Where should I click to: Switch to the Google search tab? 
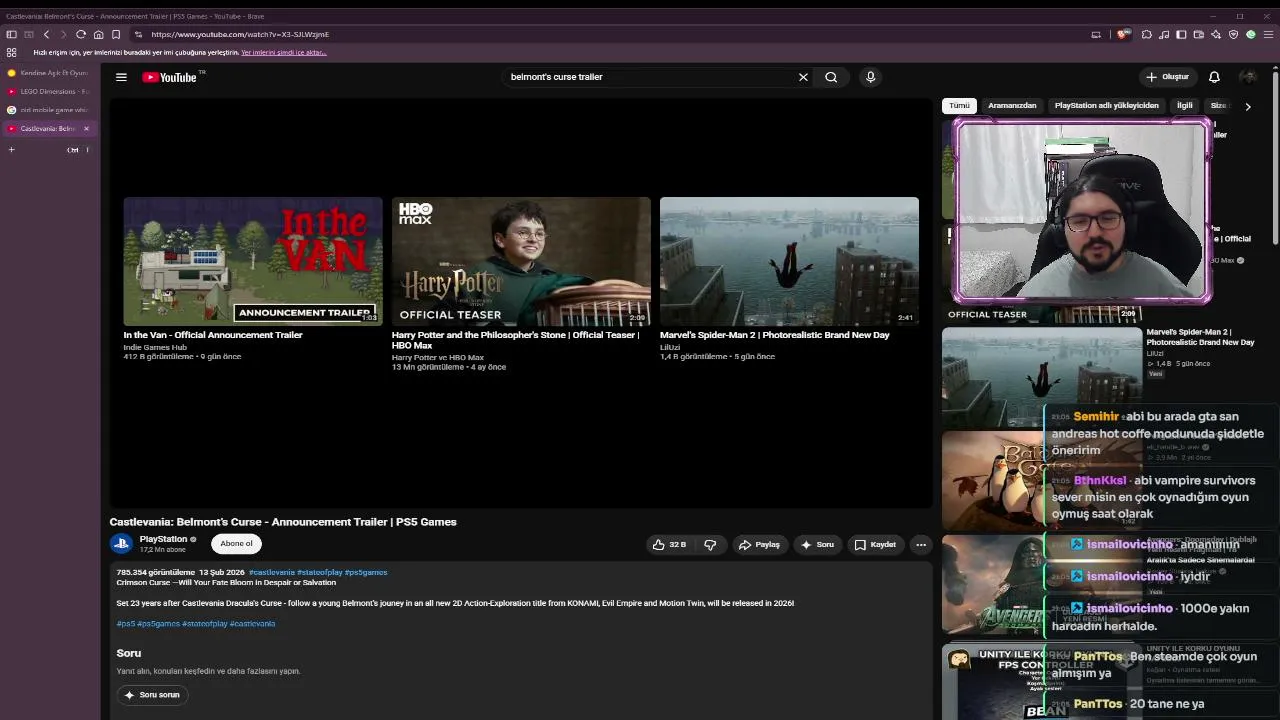click(48, 110)
